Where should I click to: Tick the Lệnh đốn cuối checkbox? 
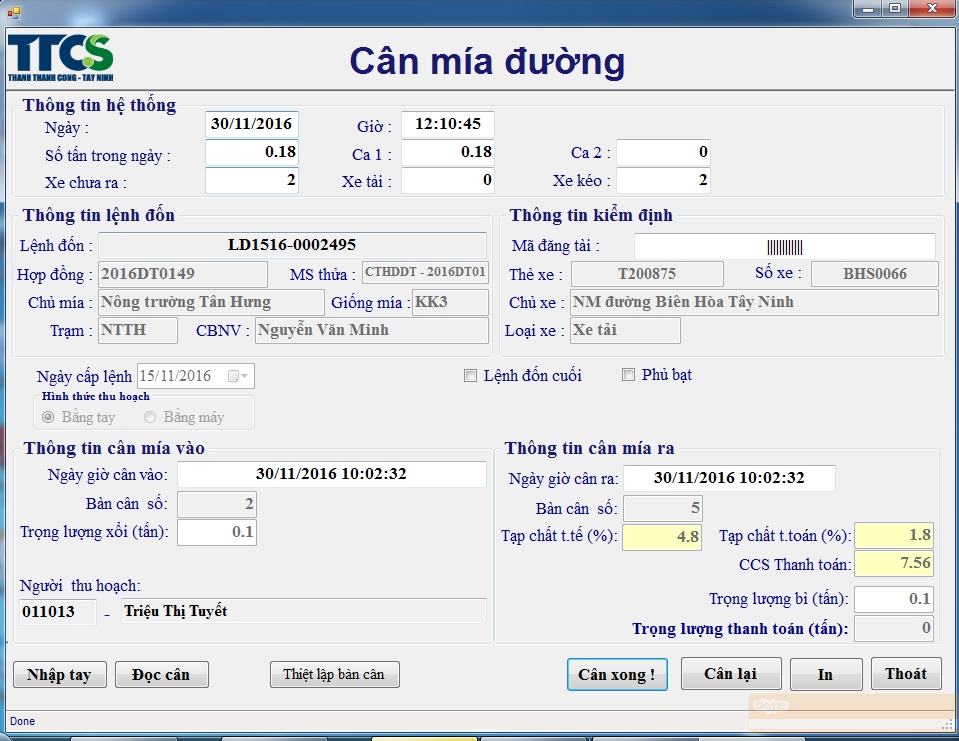pos(470,375)
